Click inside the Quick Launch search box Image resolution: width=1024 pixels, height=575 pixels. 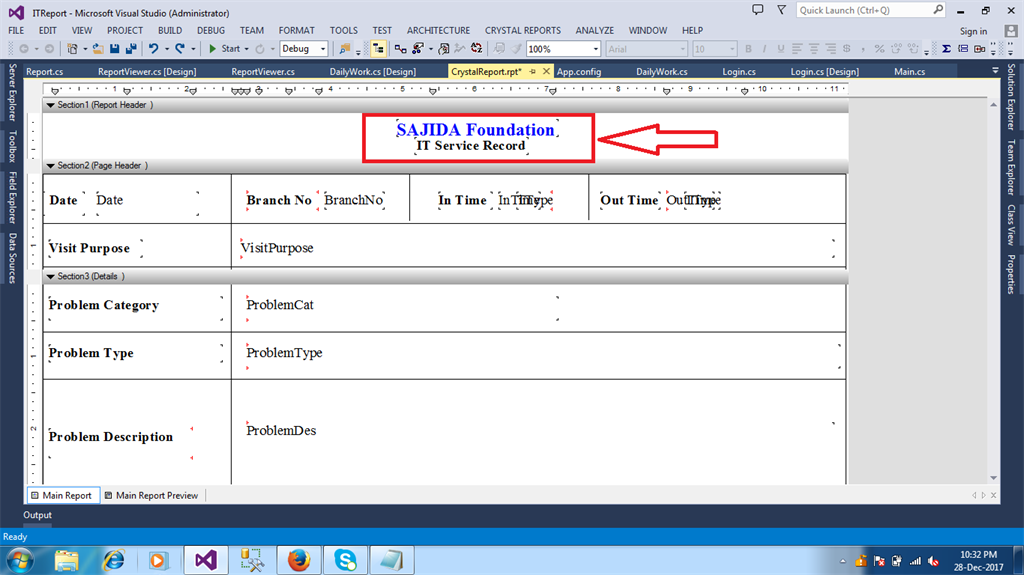pos(864,10)
